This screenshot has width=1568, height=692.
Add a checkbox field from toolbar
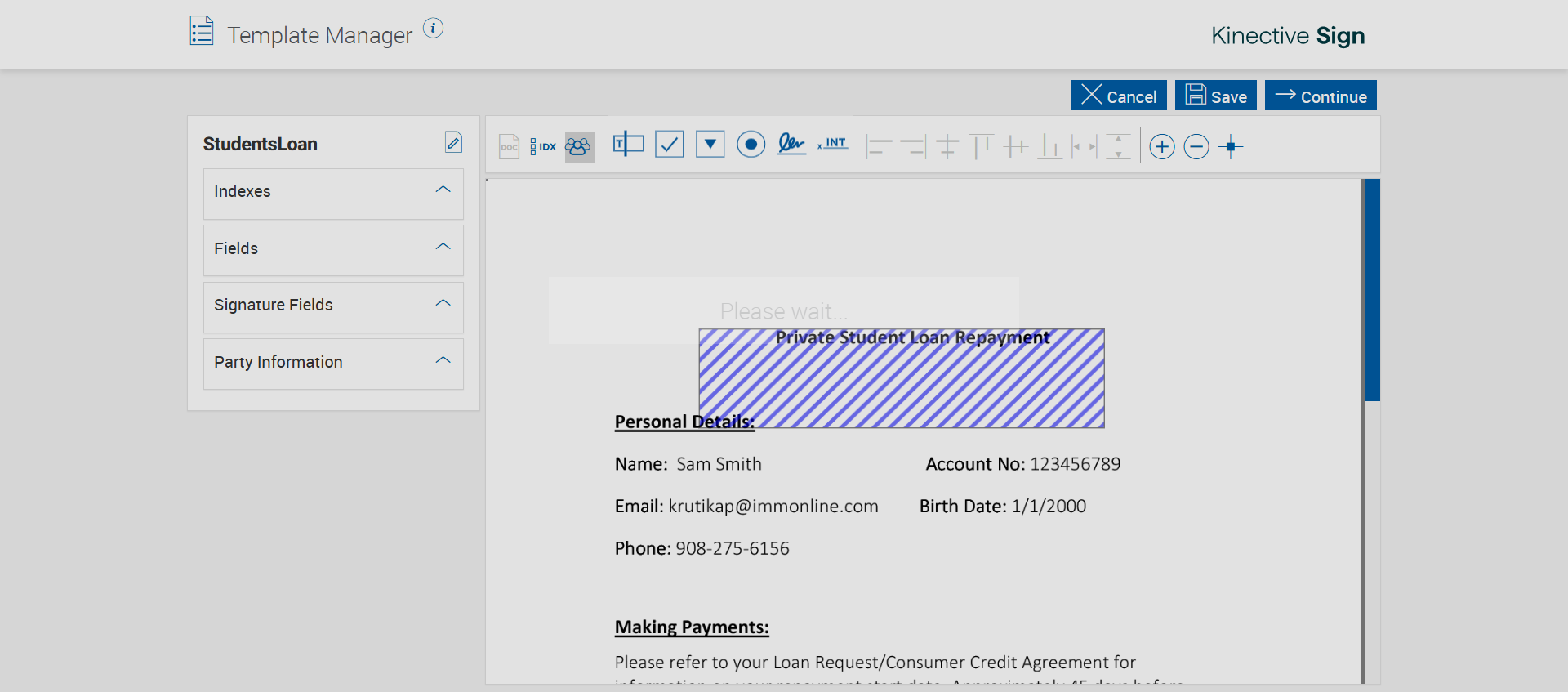click(x=670, y=145)
